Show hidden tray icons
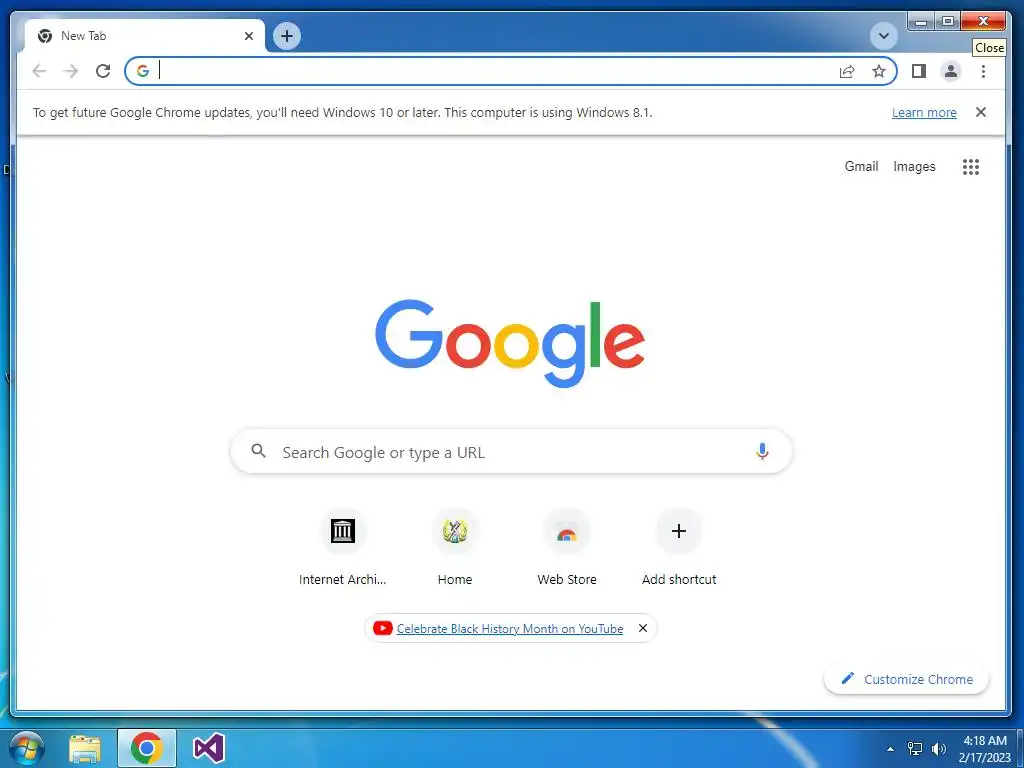 [x=890, y=749]
